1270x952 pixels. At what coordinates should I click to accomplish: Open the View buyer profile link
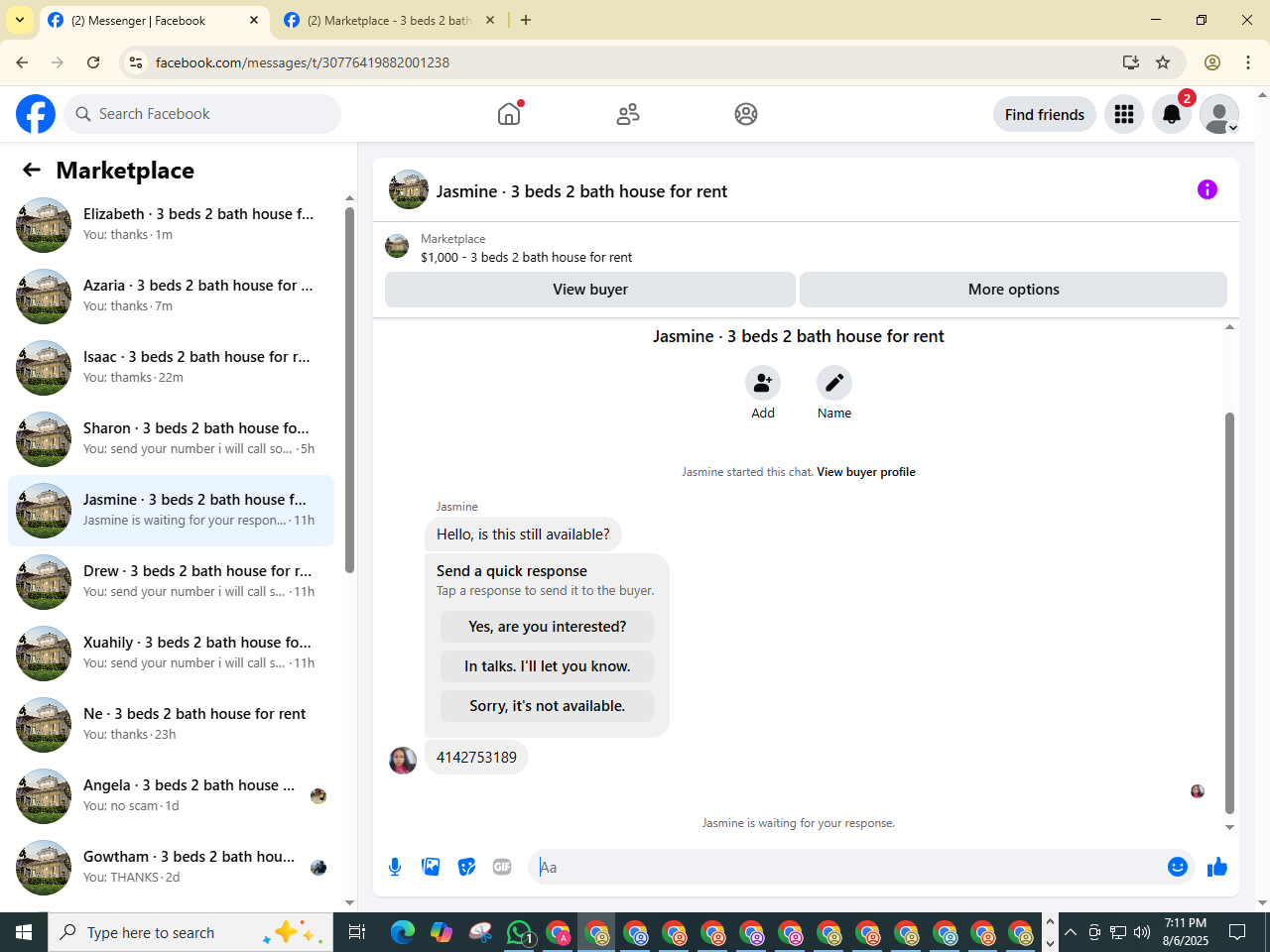click(x=866, y=472)
